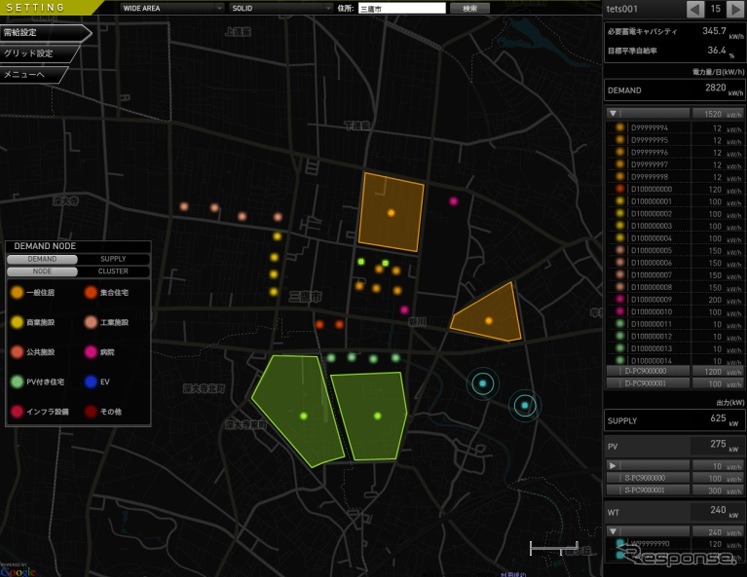Image resolution: width=747 pixels, height=577 pixels.
Task: Go to previous item with left arrow
Action: click(695, 9)
